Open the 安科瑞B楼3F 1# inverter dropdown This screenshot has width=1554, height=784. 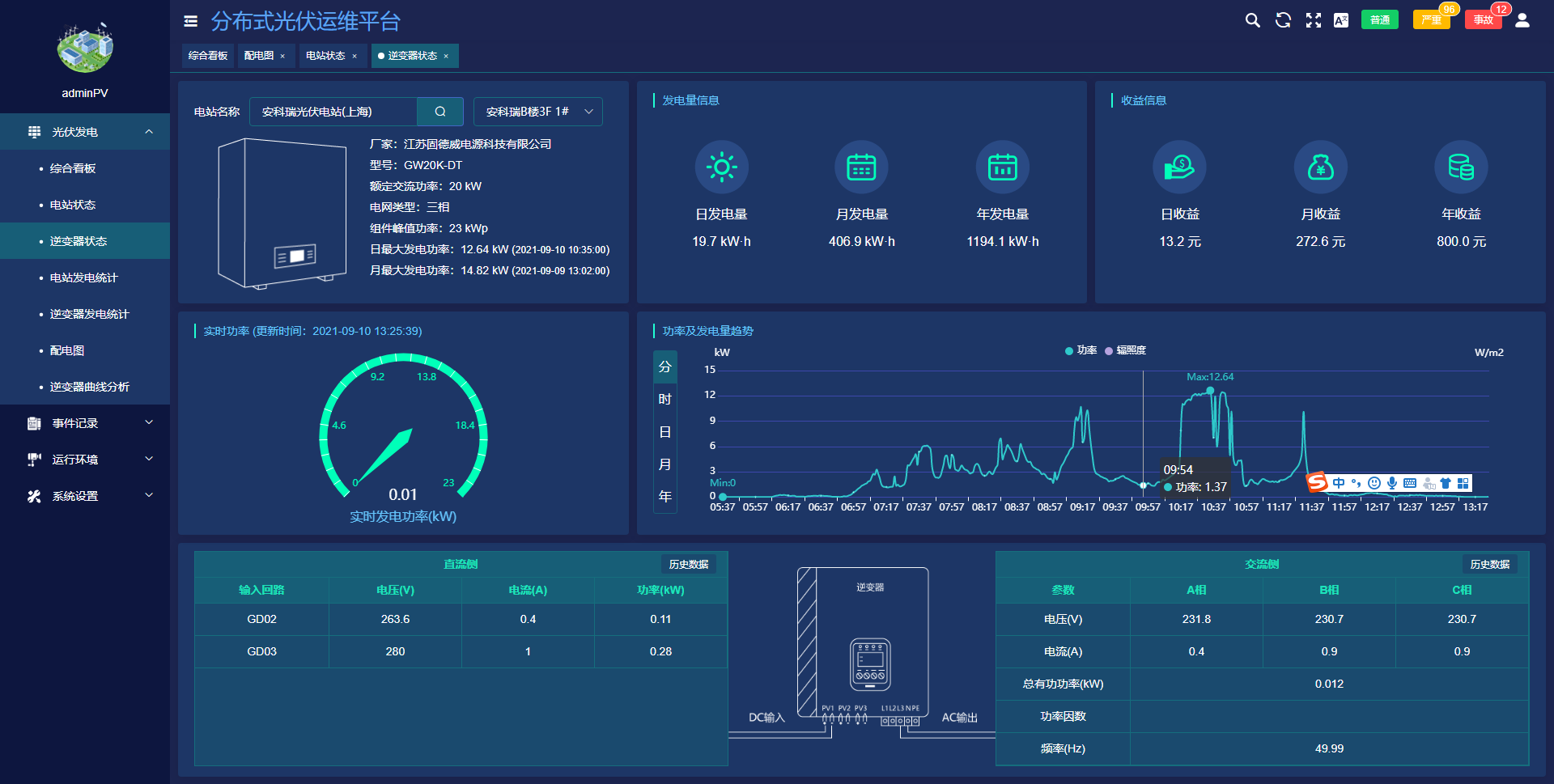click(538, 112)
